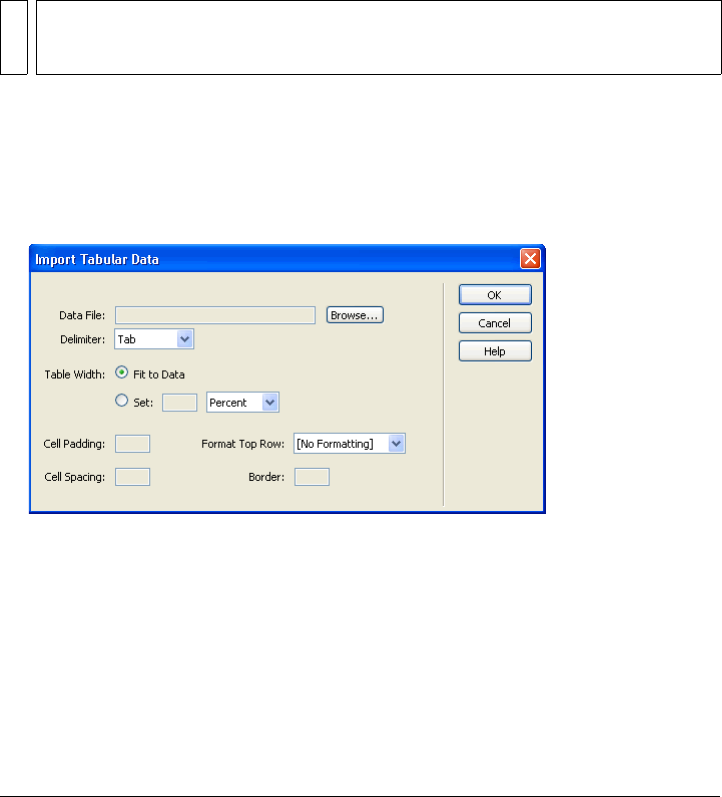Click the Border input field
This screenshot has height=797, width=722.
312,477
